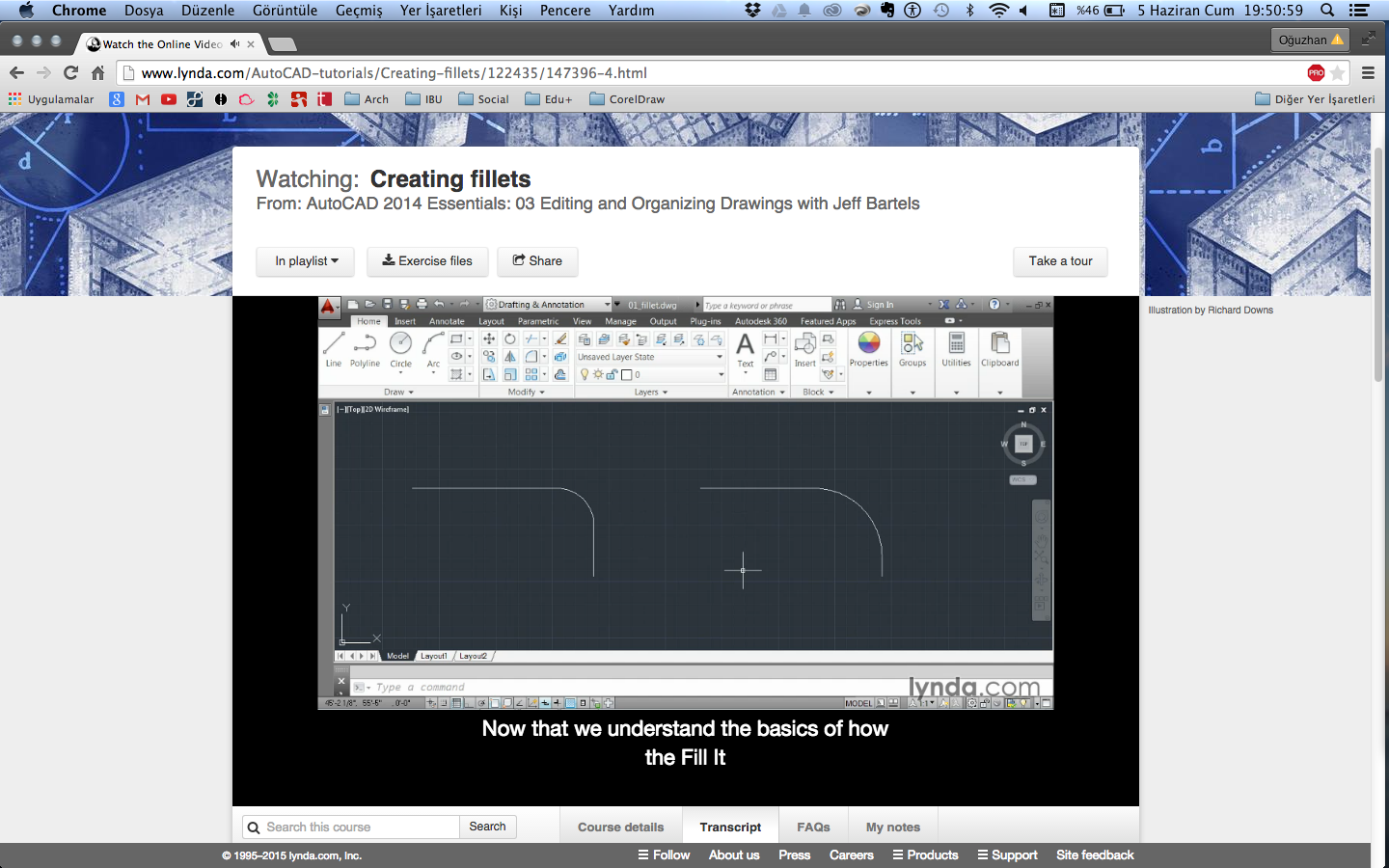Image resolution: width=1389 pixels, height=868 pixels.
Task: Reload the lynda.com page
Action: pyautogui.click(x=70, y=72)
